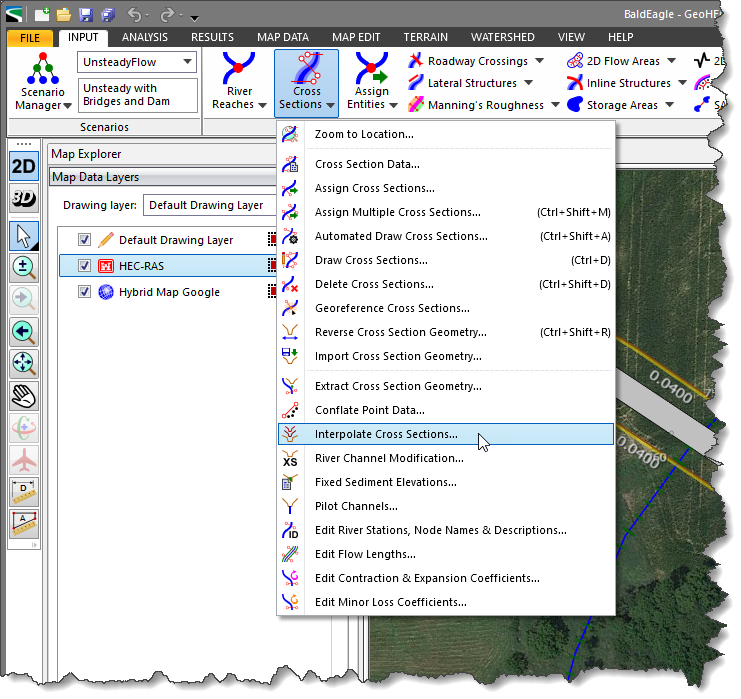
Task: Click the application logo icon
Action: click(15, 15)
